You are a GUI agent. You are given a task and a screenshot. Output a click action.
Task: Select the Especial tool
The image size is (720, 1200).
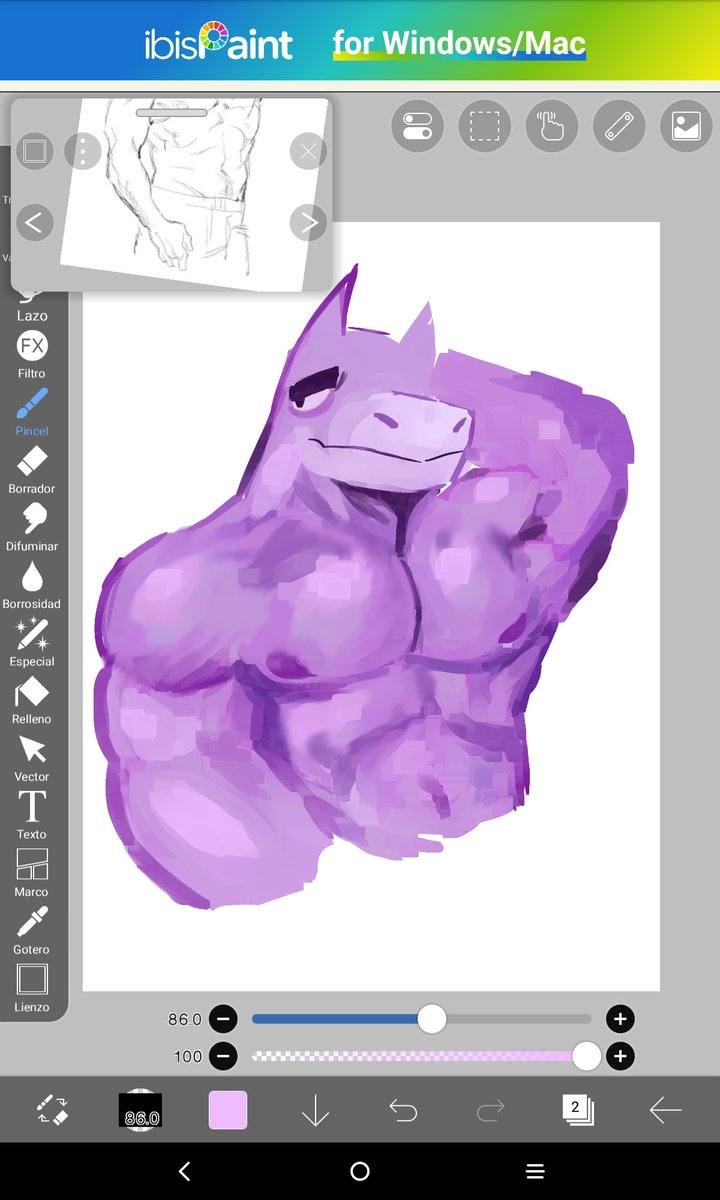coord(32,643)
